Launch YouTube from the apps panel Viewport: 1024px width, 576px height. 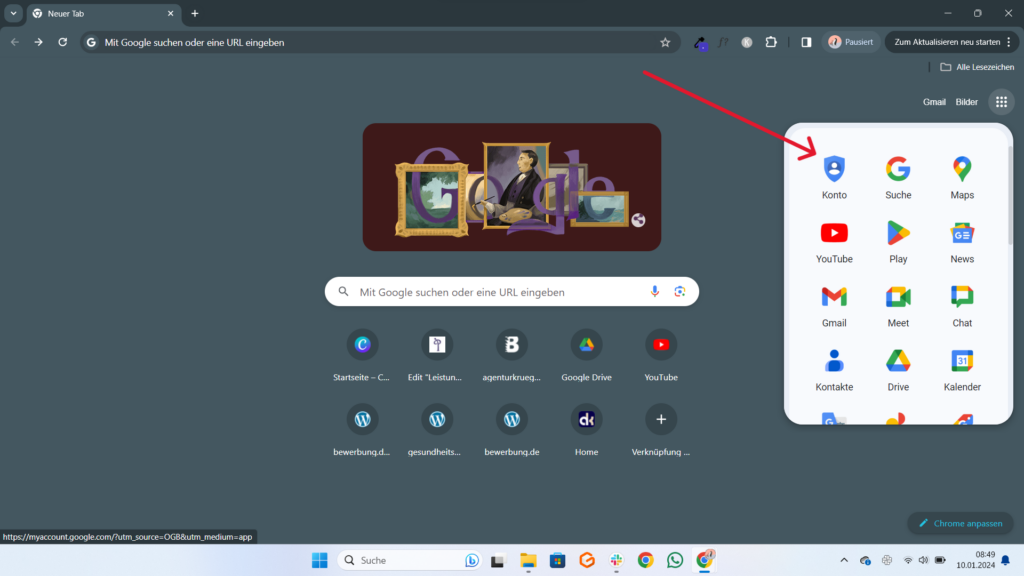[834, 241]
